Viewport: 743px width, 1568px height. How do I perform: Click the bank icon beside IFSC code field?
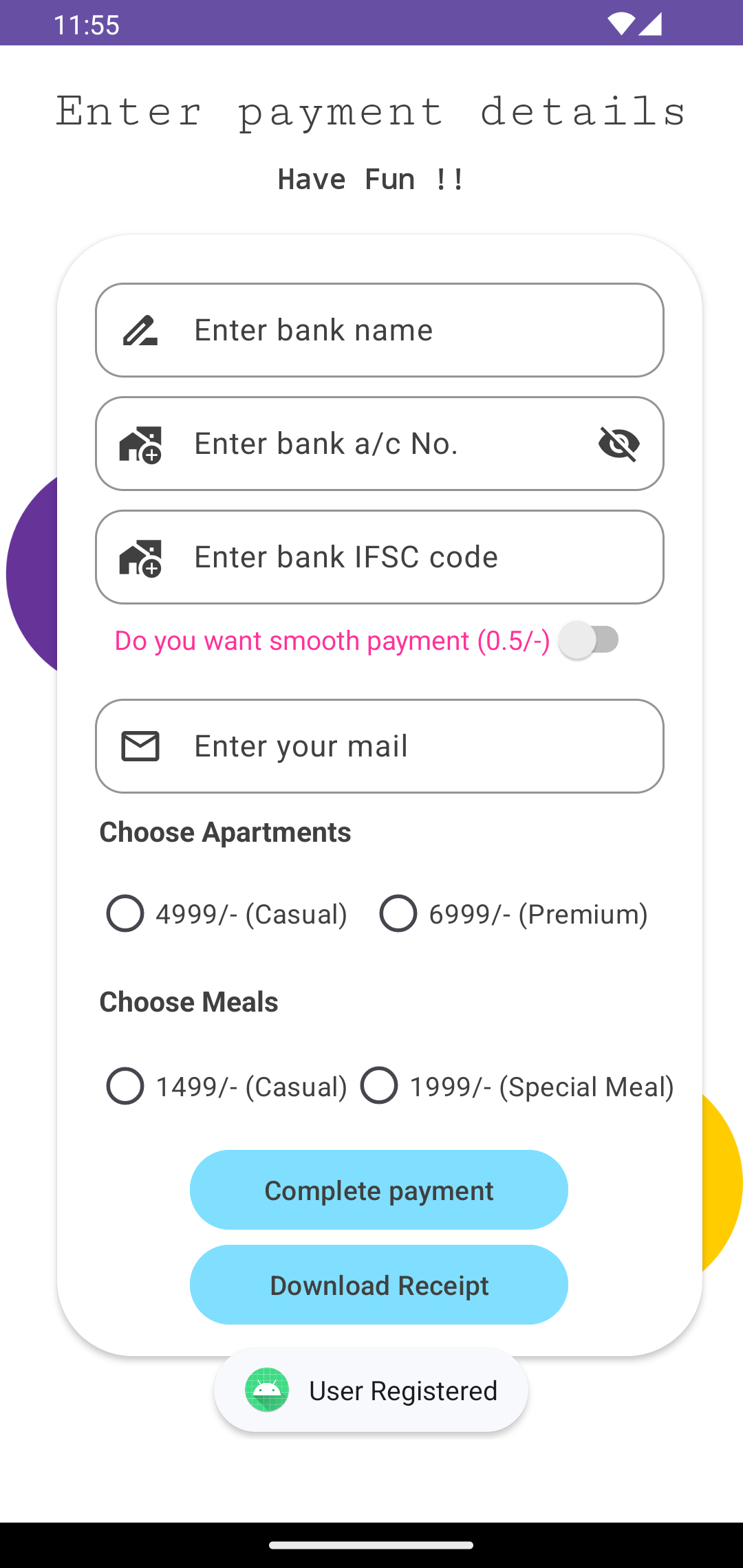(140, 557)
